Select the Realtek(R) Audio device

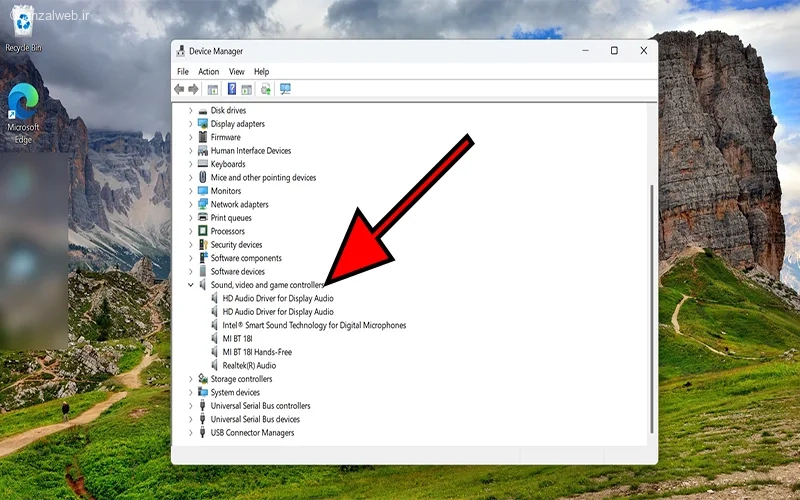pyautogui.click(x=249, y=366)
